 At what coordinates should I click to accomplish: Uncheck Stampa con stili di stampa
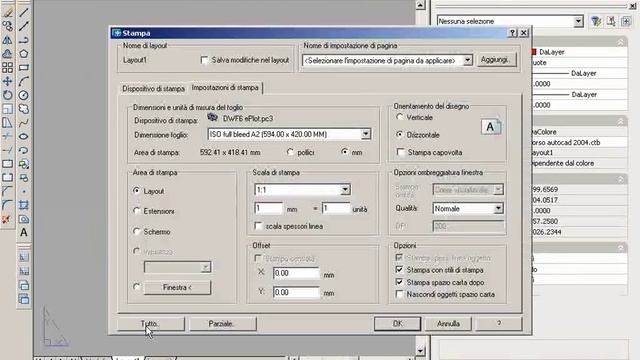pyautogui.click(x=399, y=270)
